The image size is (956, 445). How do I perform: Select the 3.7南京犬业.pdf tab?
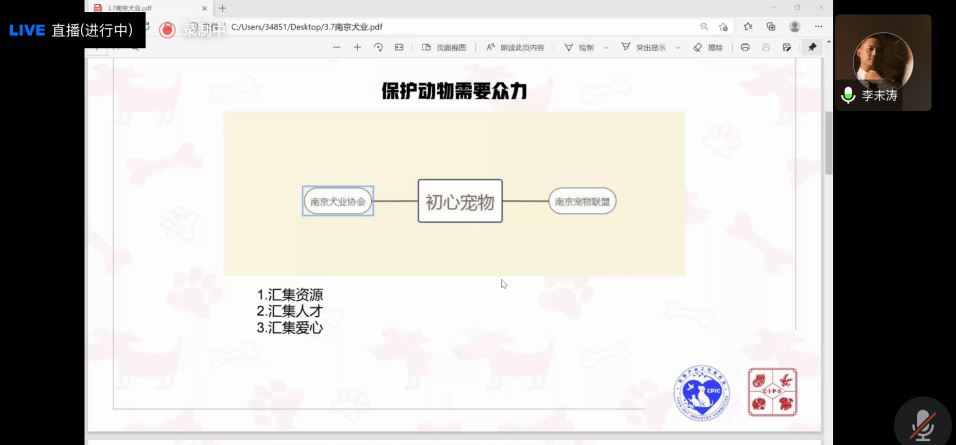coord(149,8)
